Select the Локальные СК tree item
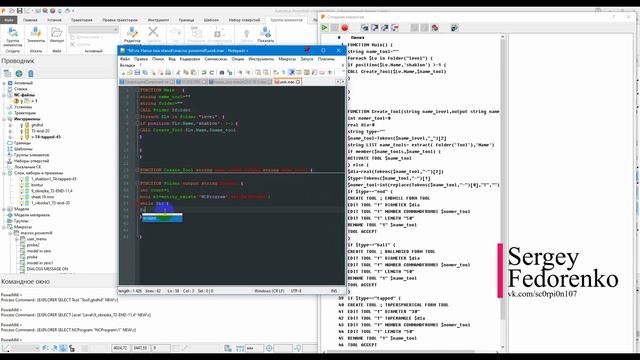 pos(27,167)
